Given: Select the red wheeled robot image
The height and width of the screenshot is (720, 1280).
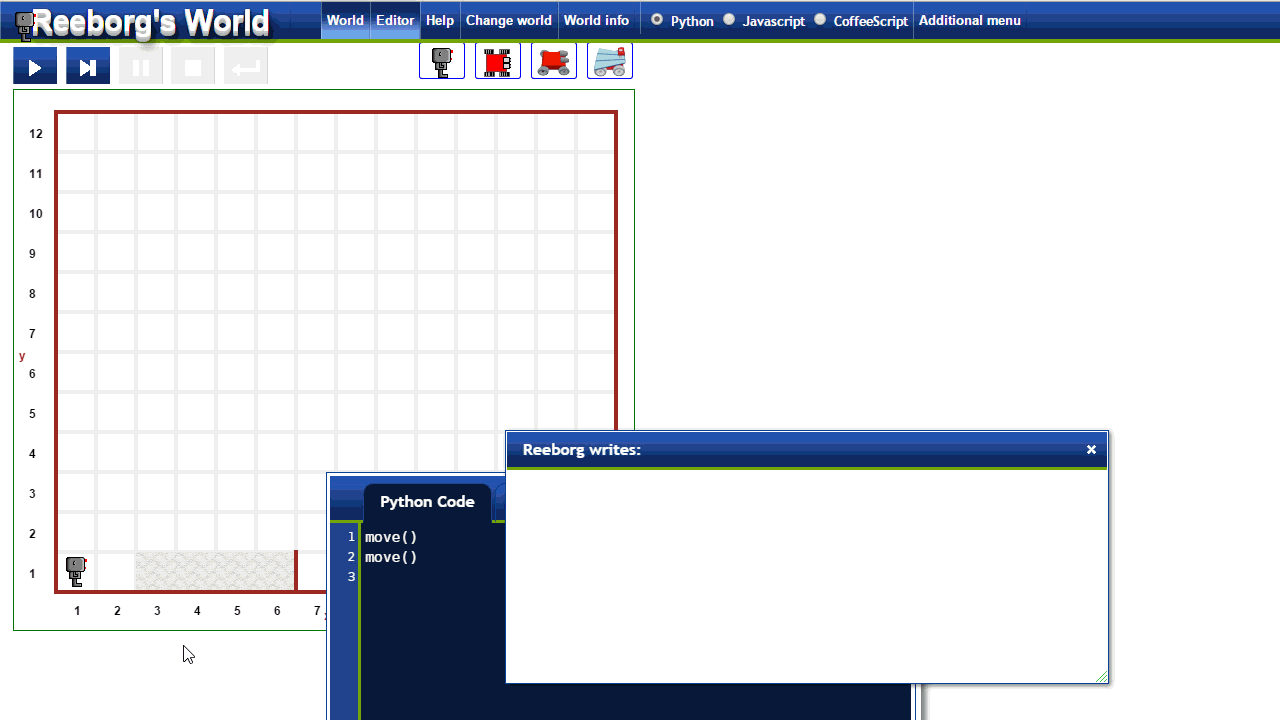Looking at the screenshot, I should pyautogui.click(x=554, y=61).
